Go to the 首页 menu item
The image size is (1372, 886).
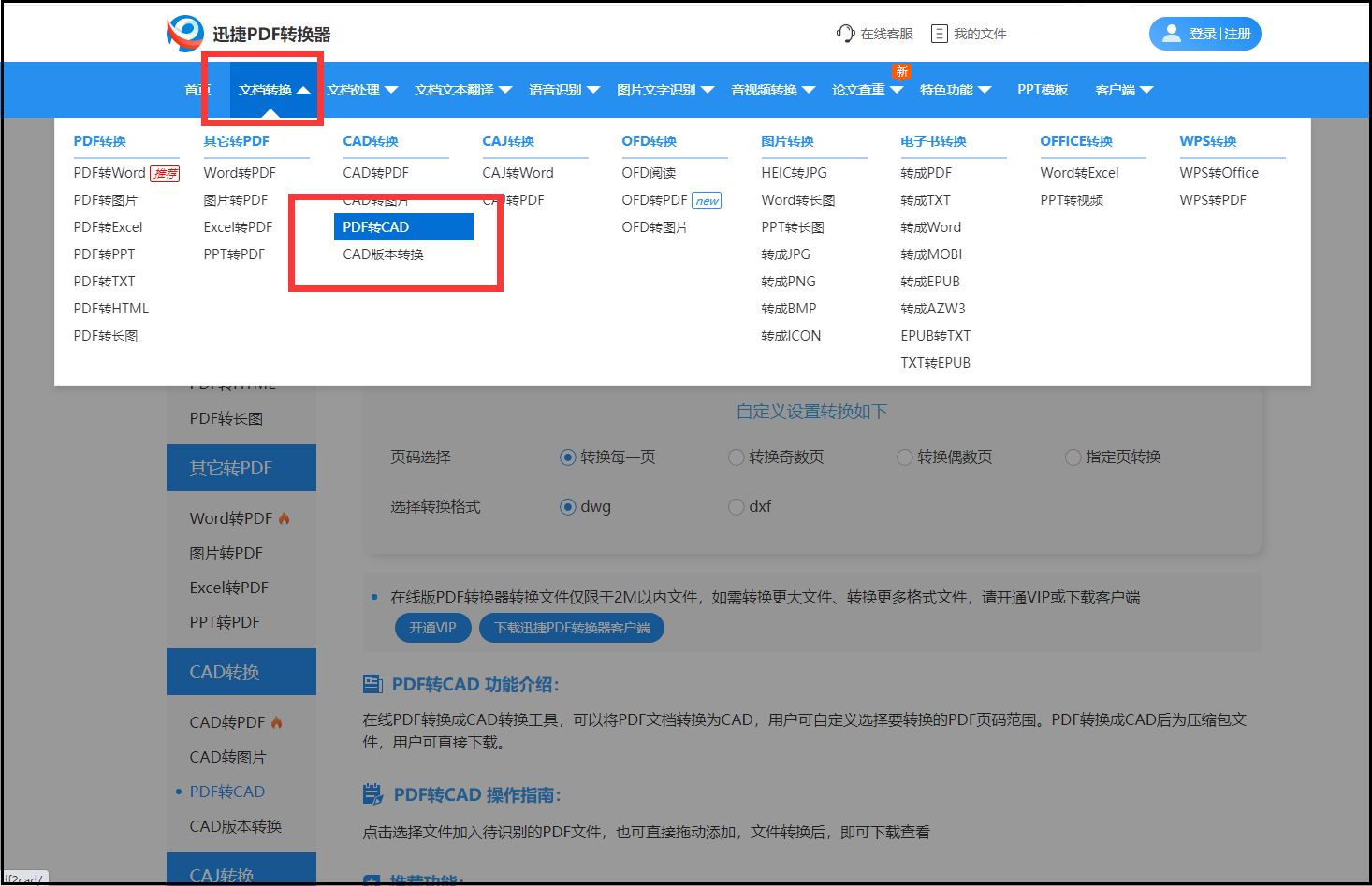click(x=197, y=89)
